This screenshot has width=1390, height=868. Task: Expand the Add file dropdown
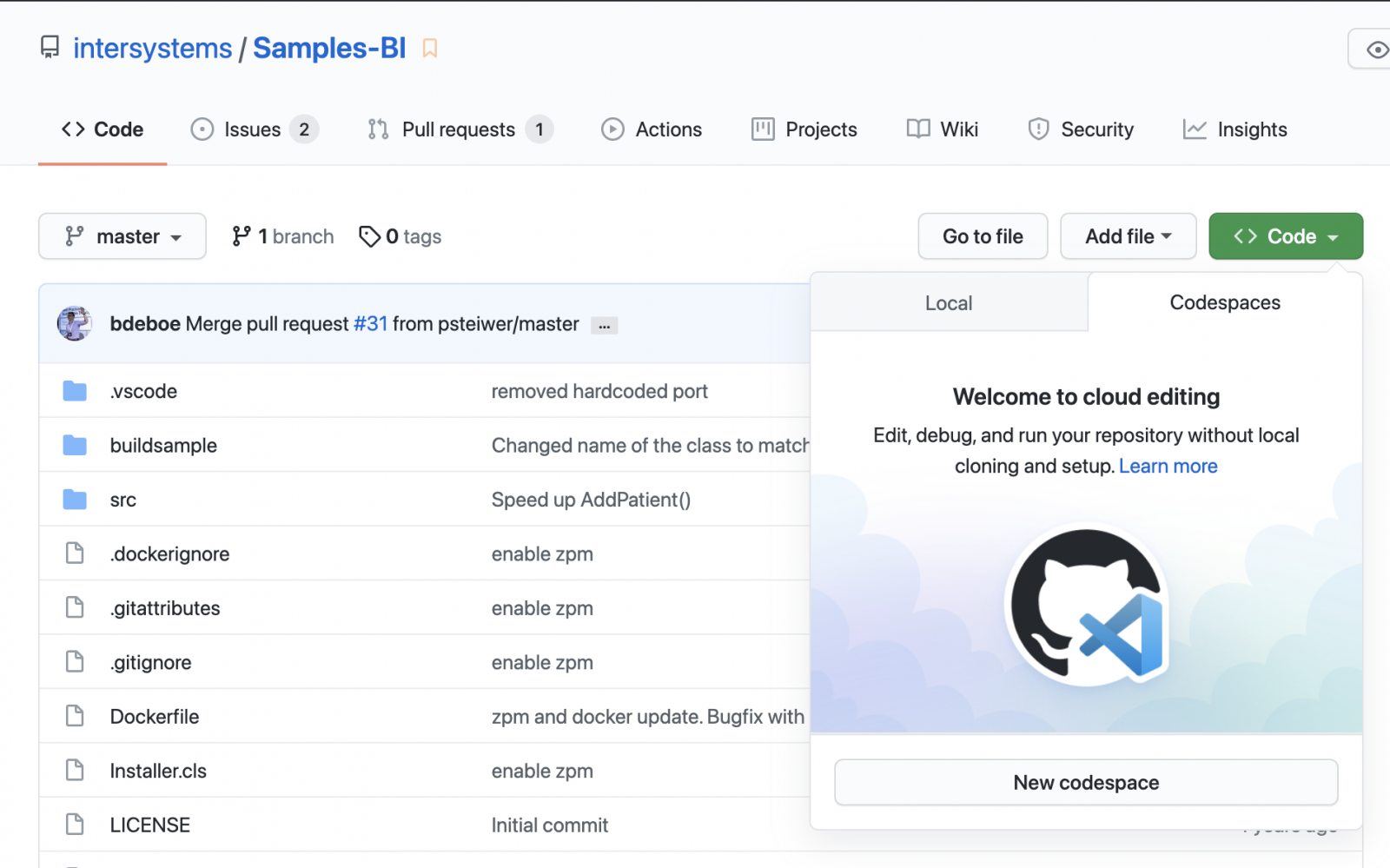pyautogui.click(x=1128, y=236)
